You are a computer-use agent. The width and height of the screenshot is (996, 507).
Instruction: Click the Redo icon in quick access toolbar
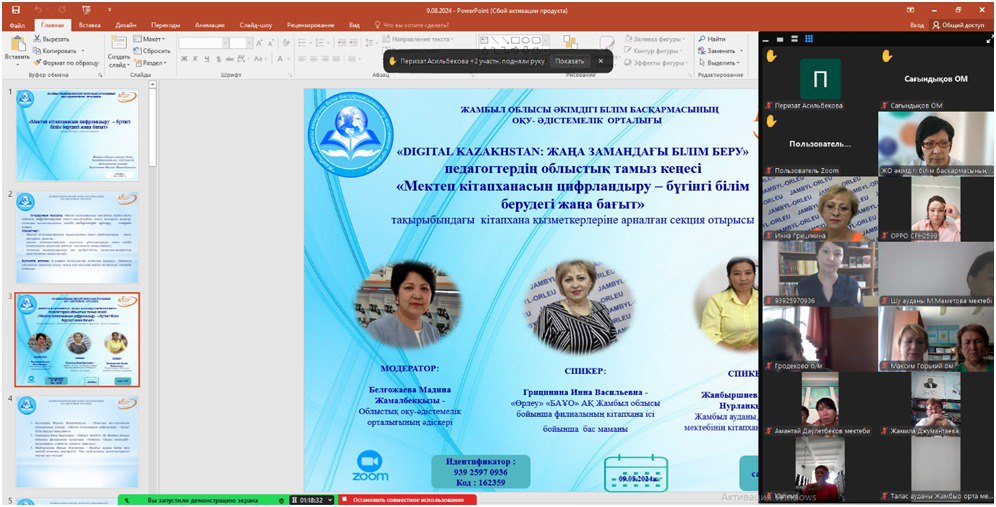[62, 10]
